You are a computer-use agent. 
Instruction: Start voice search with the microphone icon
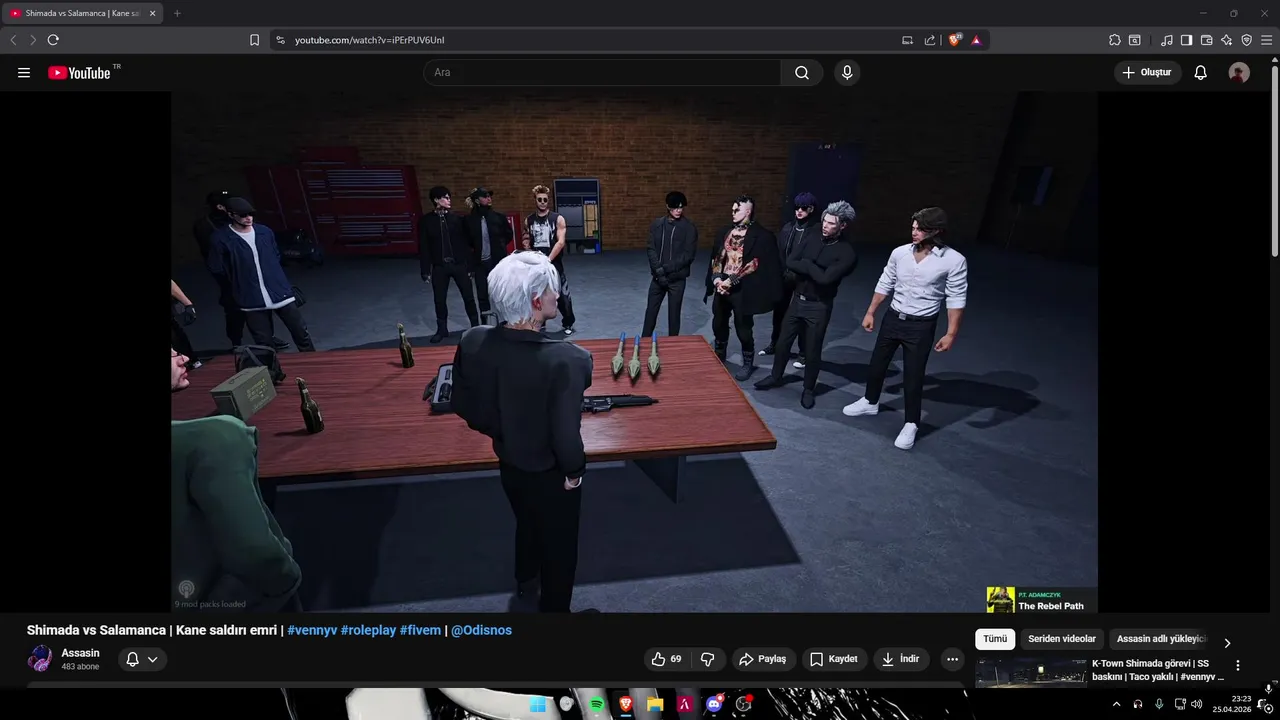point(847,72)
